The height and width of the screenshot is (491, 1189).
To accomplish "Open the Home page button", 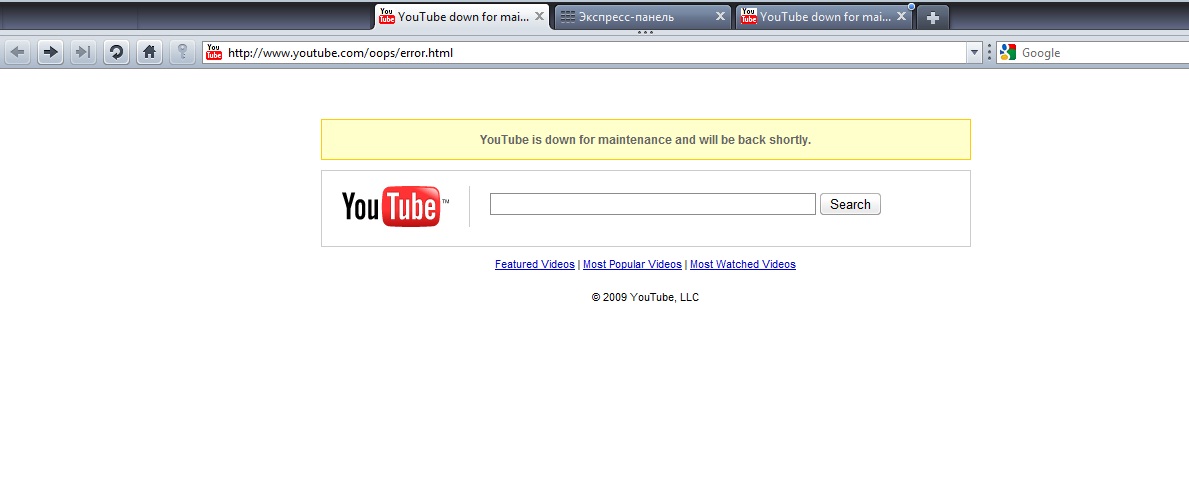I will 149,52.
